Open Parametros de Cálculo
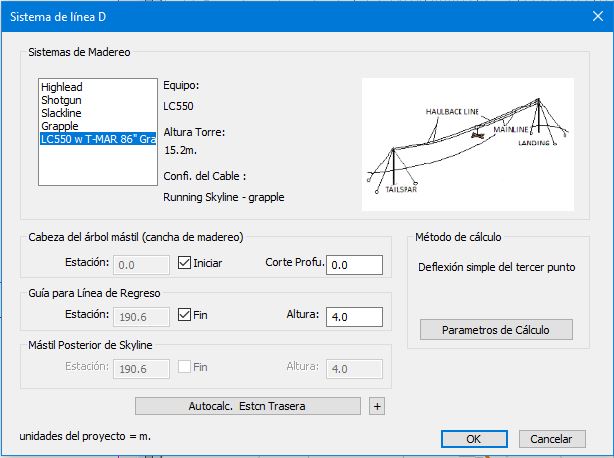The height and width of the screenshot is (458, 614). [495, 330]
